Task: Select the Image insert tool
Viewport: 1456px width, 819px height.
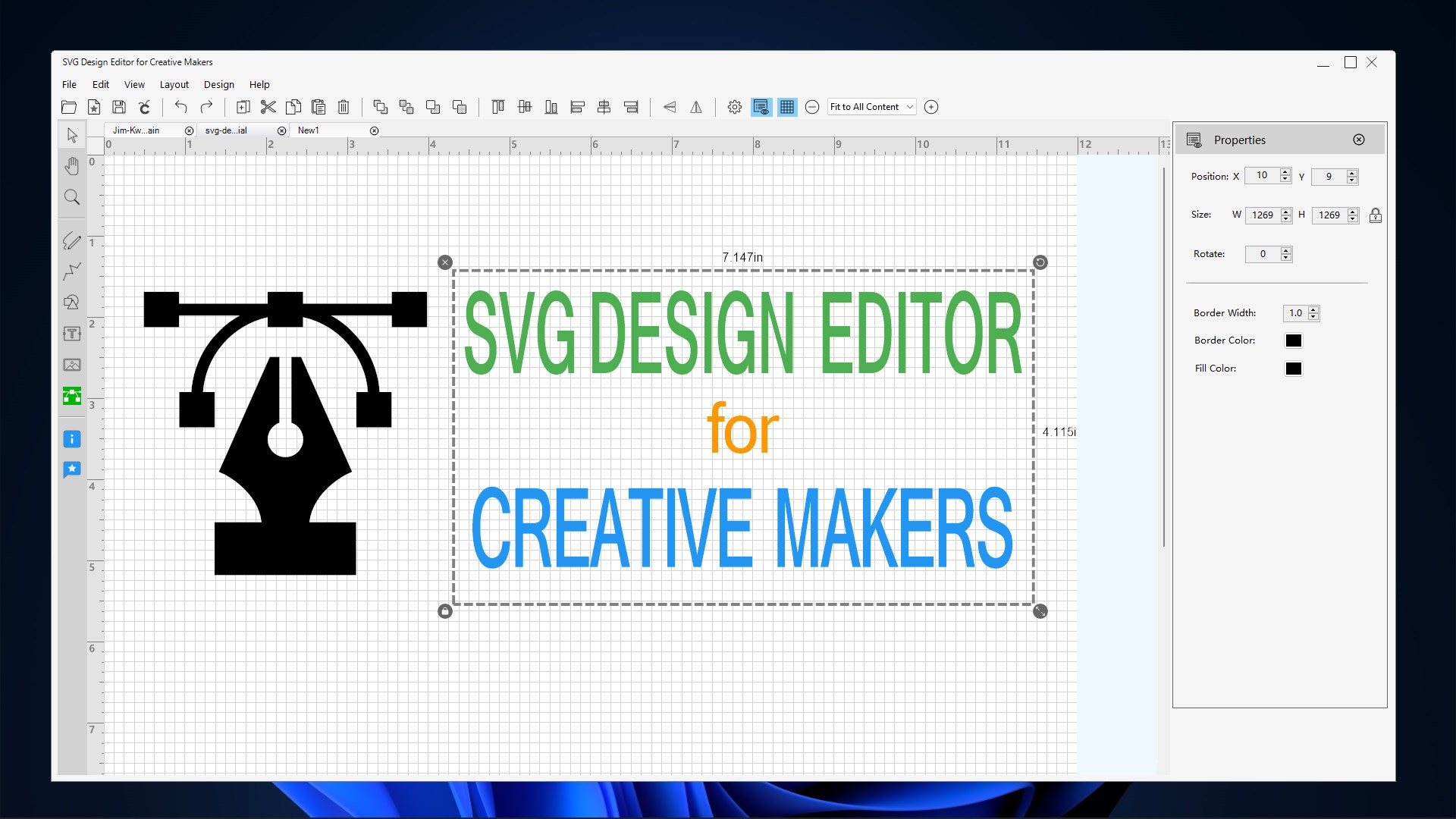Action: click(72, 365)
